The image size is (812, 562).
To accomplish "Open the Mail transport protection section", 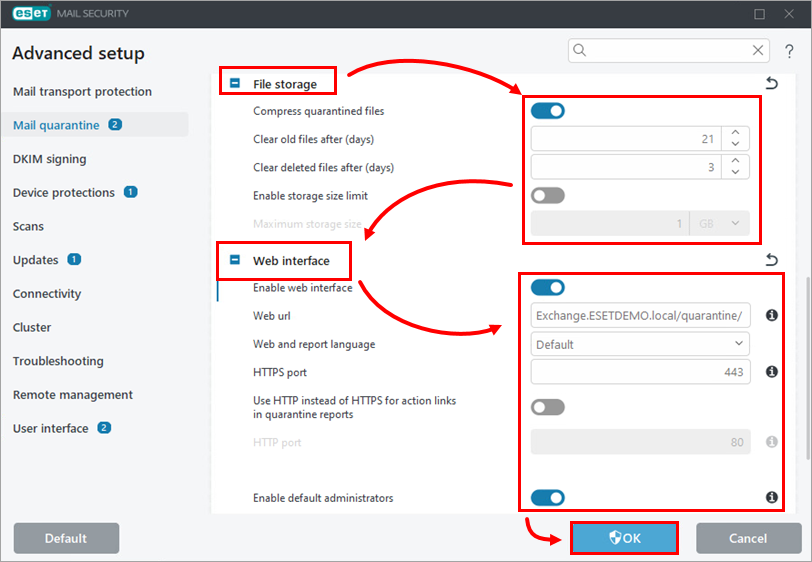I will [x=82, y=92].
